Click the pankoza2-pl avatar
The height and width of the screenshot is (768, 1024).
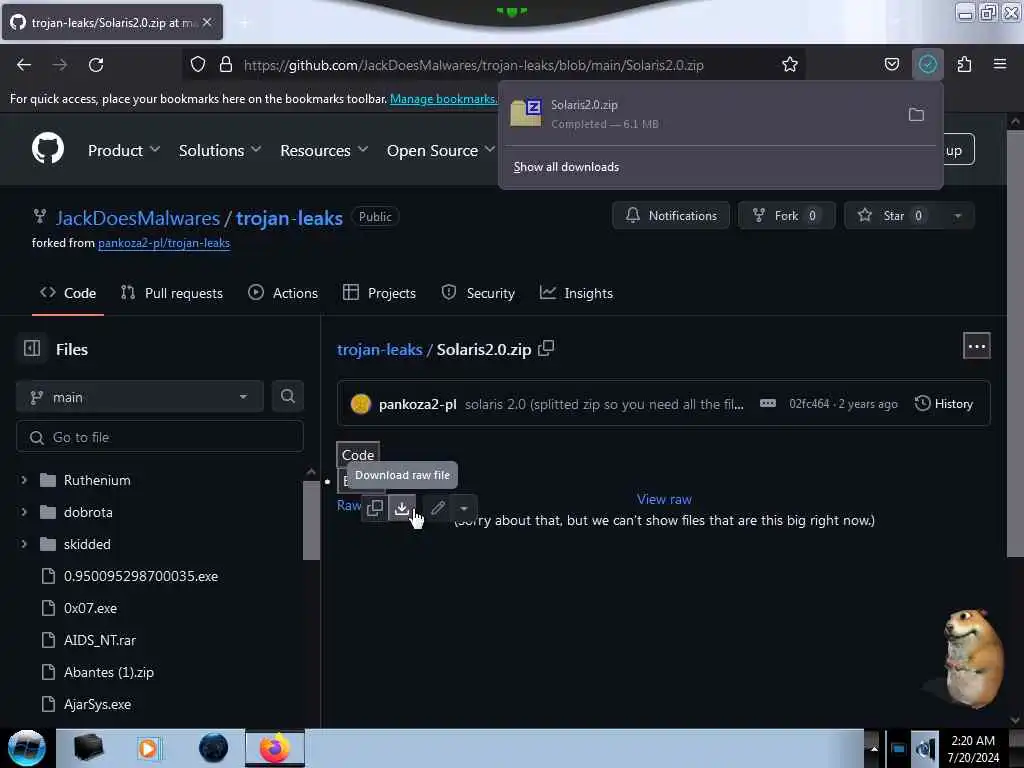pos(360,404)
